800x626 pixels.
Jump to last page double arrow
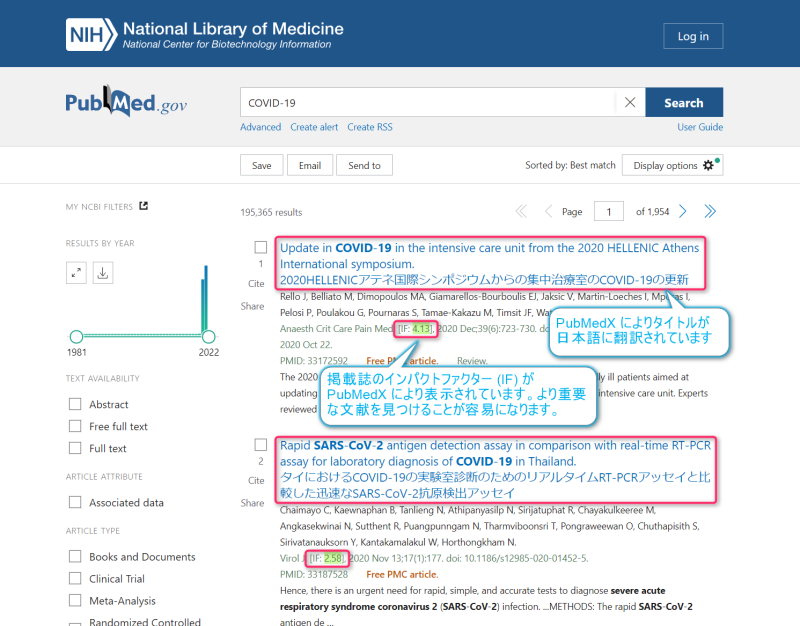(710, 211)
